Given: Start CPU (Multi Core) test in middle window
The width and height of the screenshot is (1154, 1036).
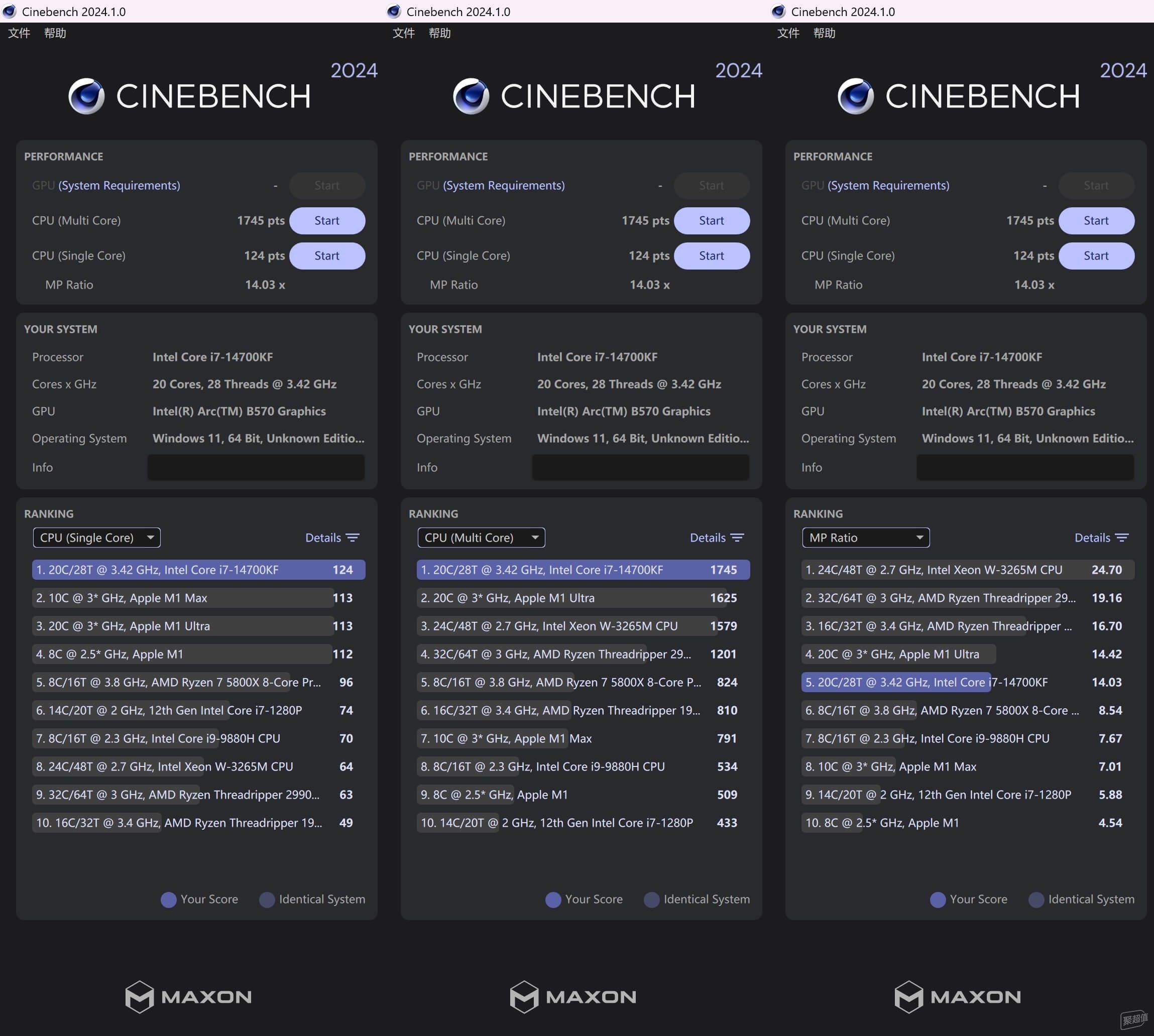Looking at the screenshot, I should tap(712, 221).
